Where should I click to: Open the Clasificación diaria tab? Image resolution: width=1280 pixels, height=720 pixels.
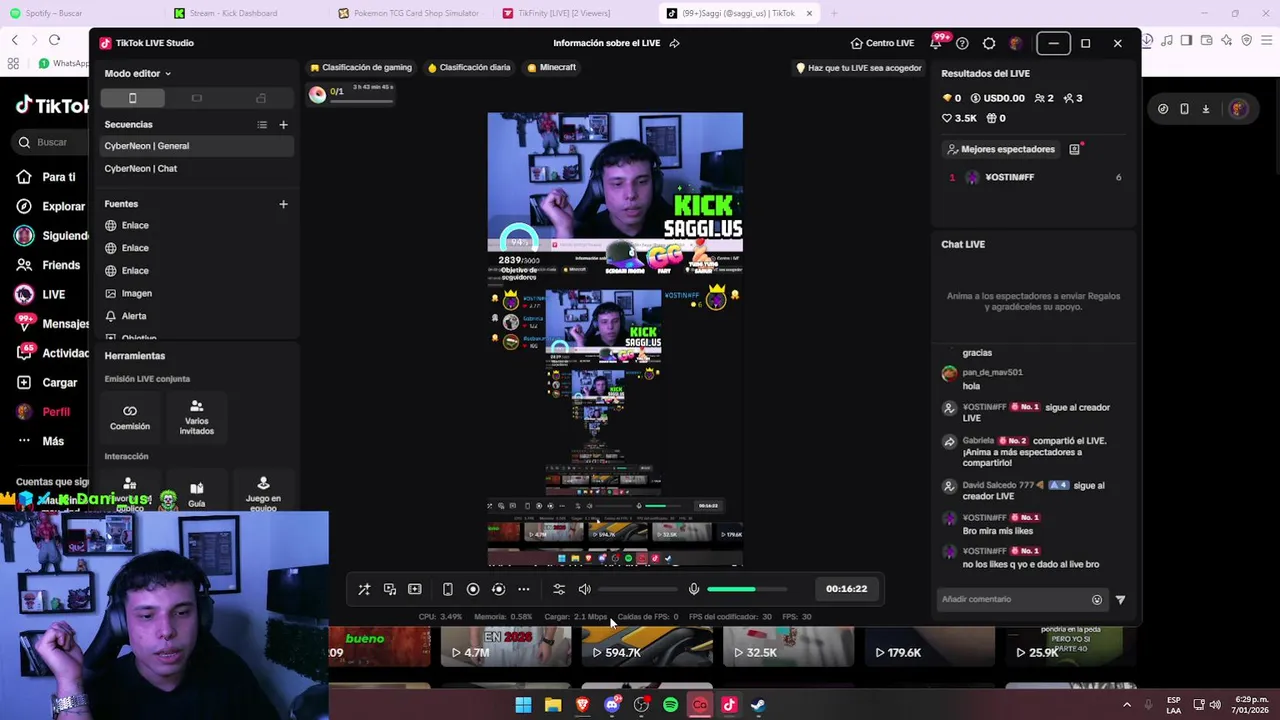[x=469, y=67]
